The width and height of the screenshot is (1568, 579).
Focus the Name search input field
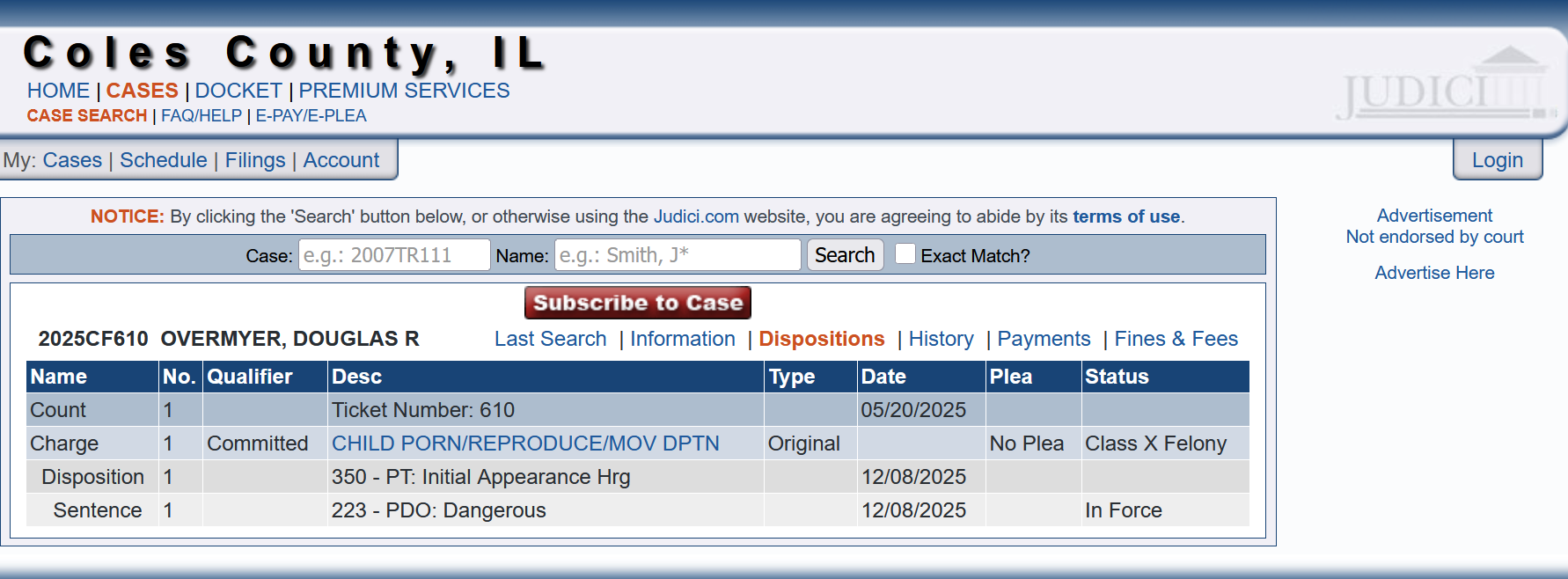pyautogui.click(x=678, y=255)
